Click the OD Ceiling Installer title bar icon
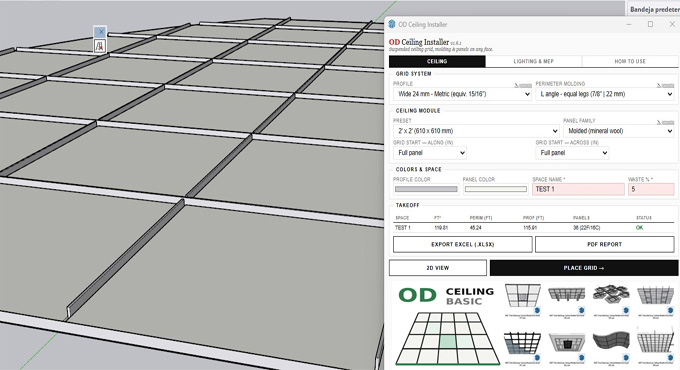The height and width of the screenshot is (370, 680). [392, 24]
